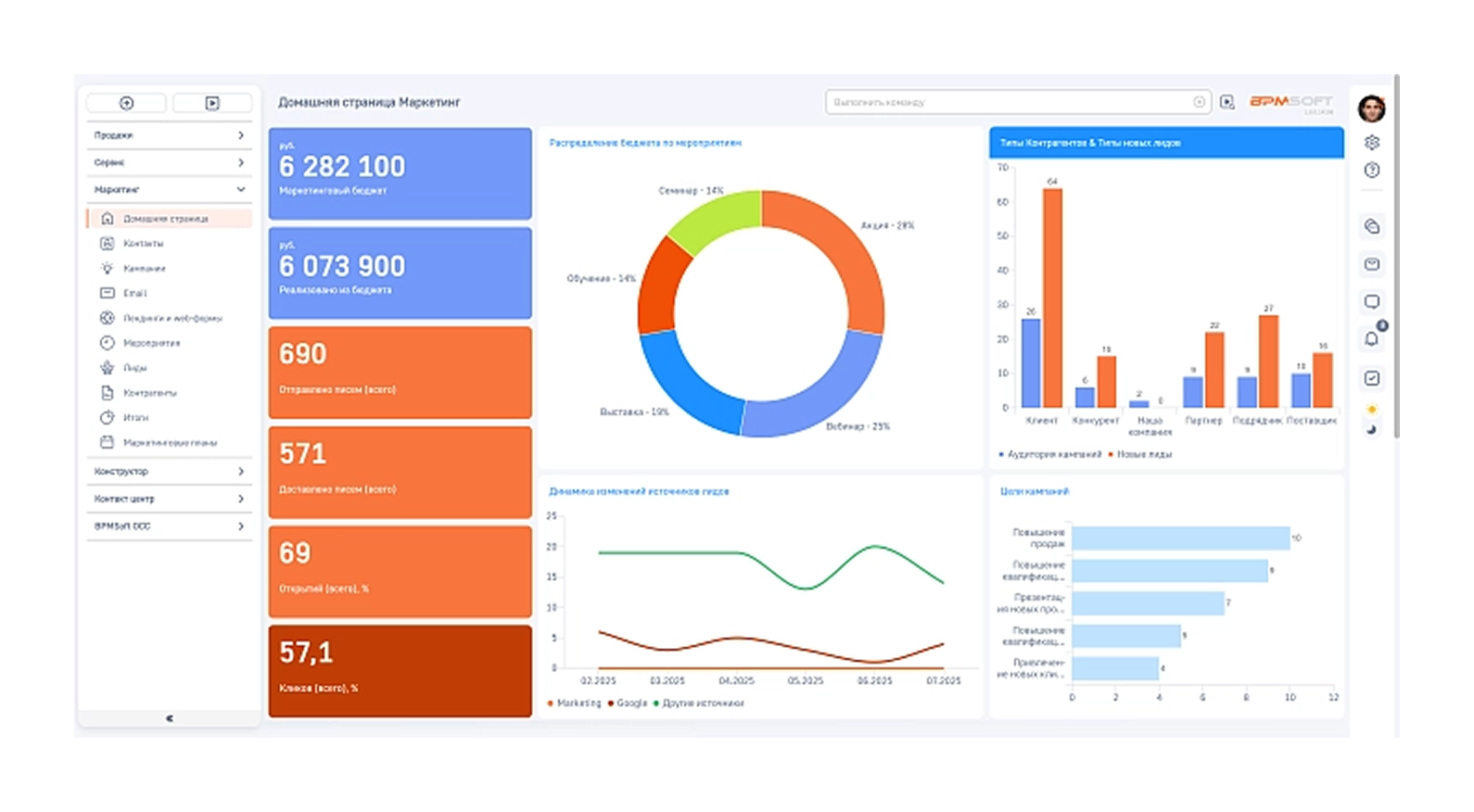
Task: Open the help question mark icon
Action: (x=1372, y=170)
